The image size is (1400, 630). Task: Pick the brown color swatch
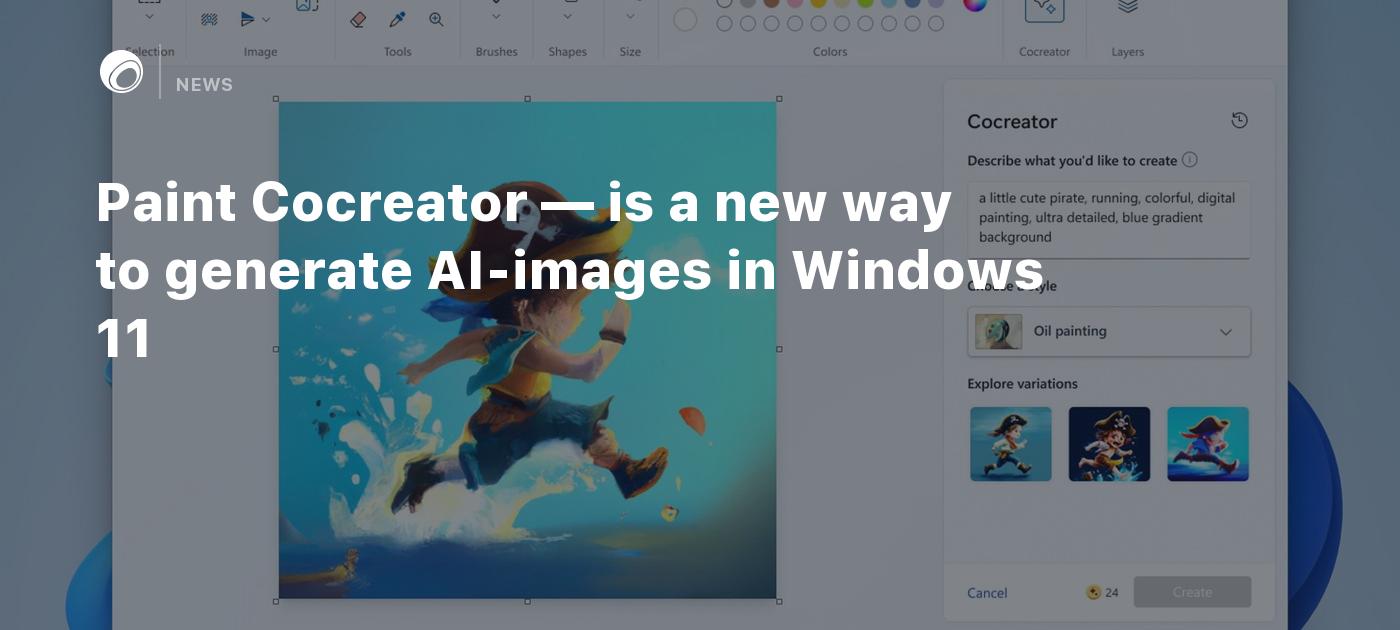[771, 3]
